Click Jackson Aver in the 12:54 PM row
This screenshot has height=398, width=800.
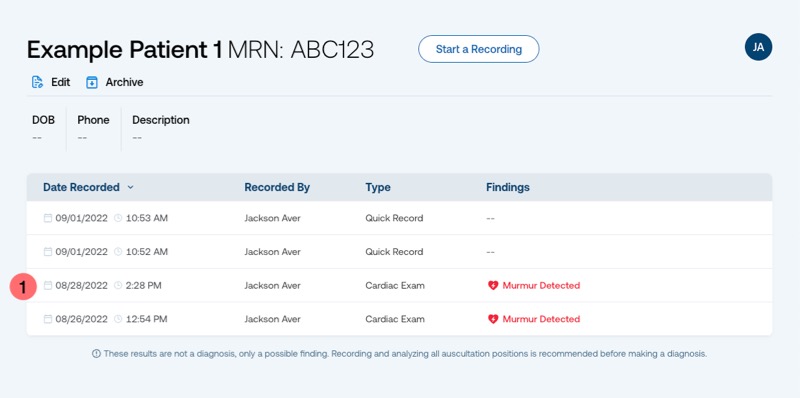[x=272, y=319]
